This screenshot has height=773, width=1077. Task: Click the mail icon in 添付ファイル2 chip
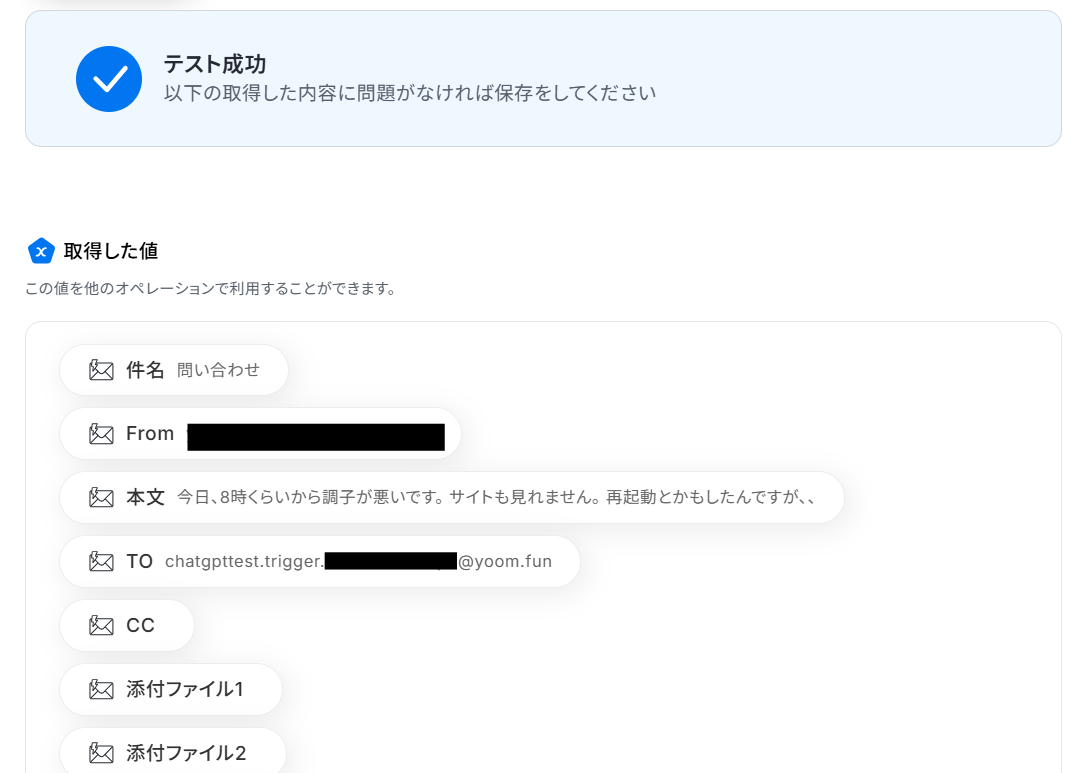(102, 753)
